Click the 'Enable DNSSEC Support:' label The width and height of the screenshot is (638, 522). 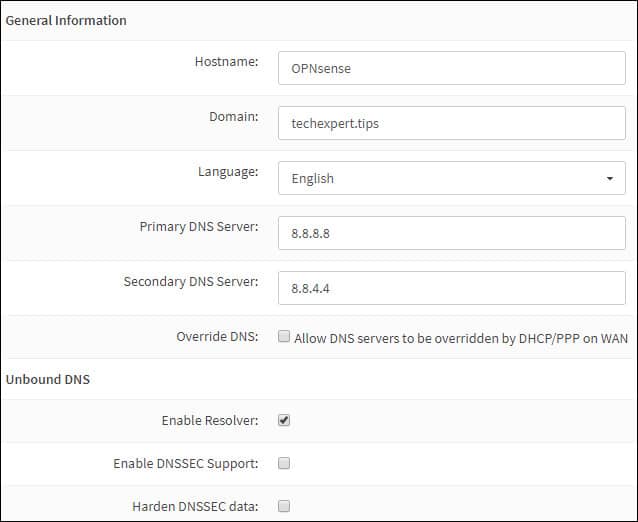coord(186,463)
